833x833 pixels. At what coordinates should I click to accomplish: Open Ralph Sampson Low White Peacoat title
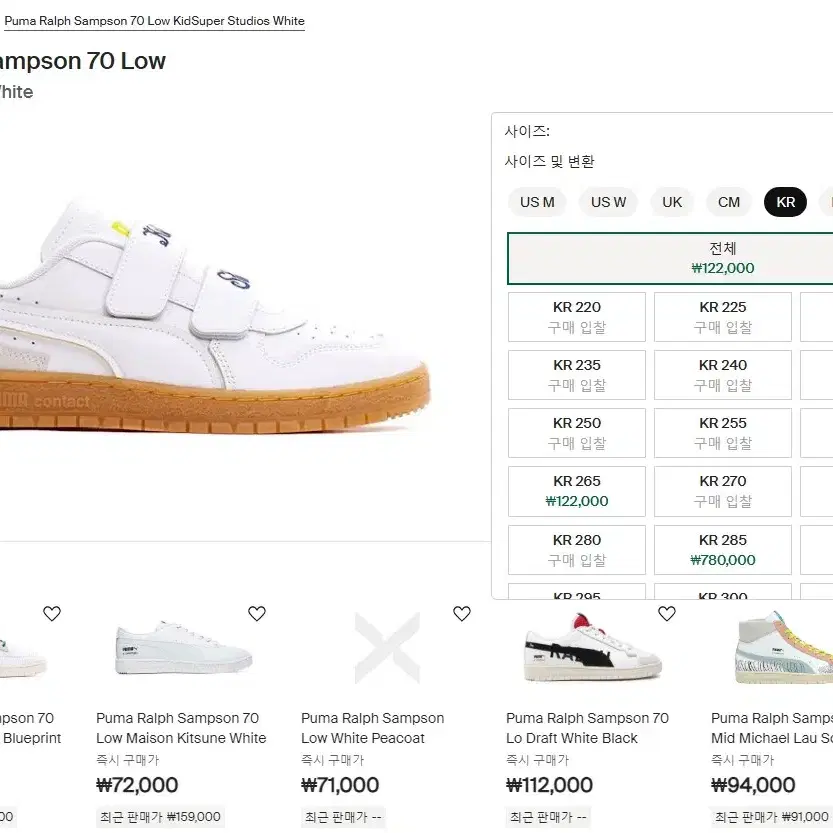point(372,728)
